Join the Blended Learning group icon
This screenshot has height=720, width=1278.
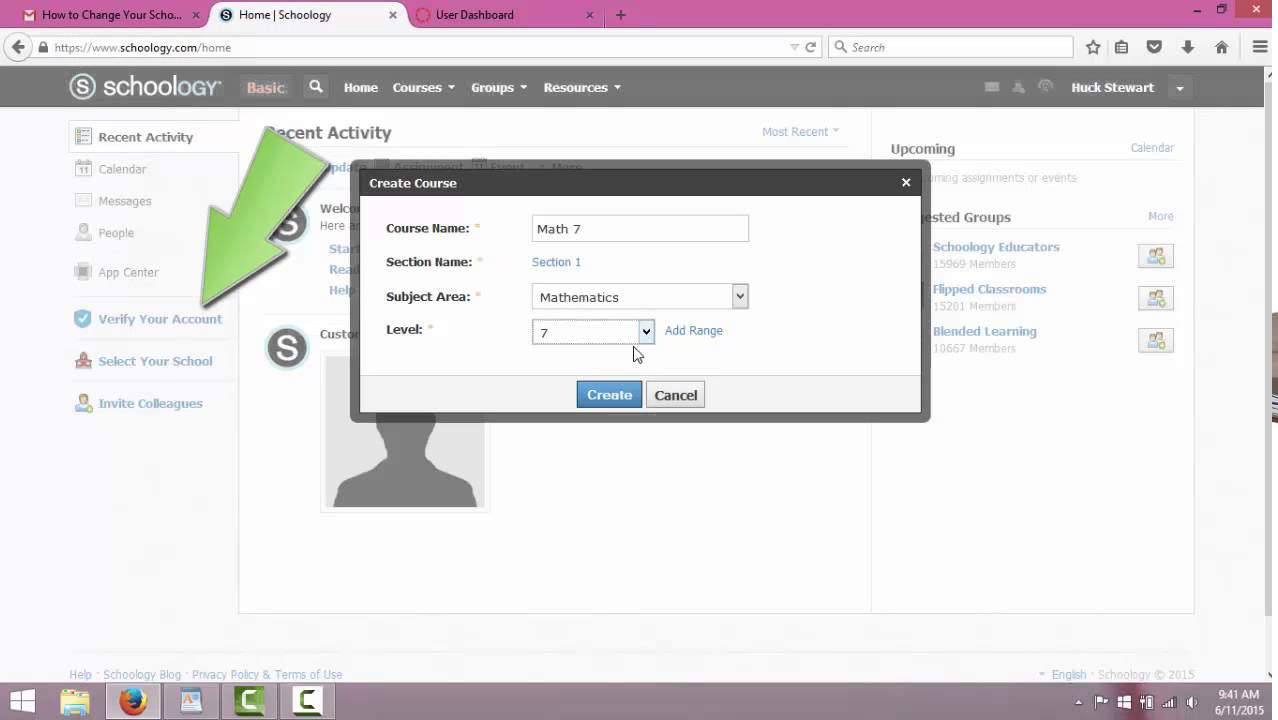(1156, 340)
